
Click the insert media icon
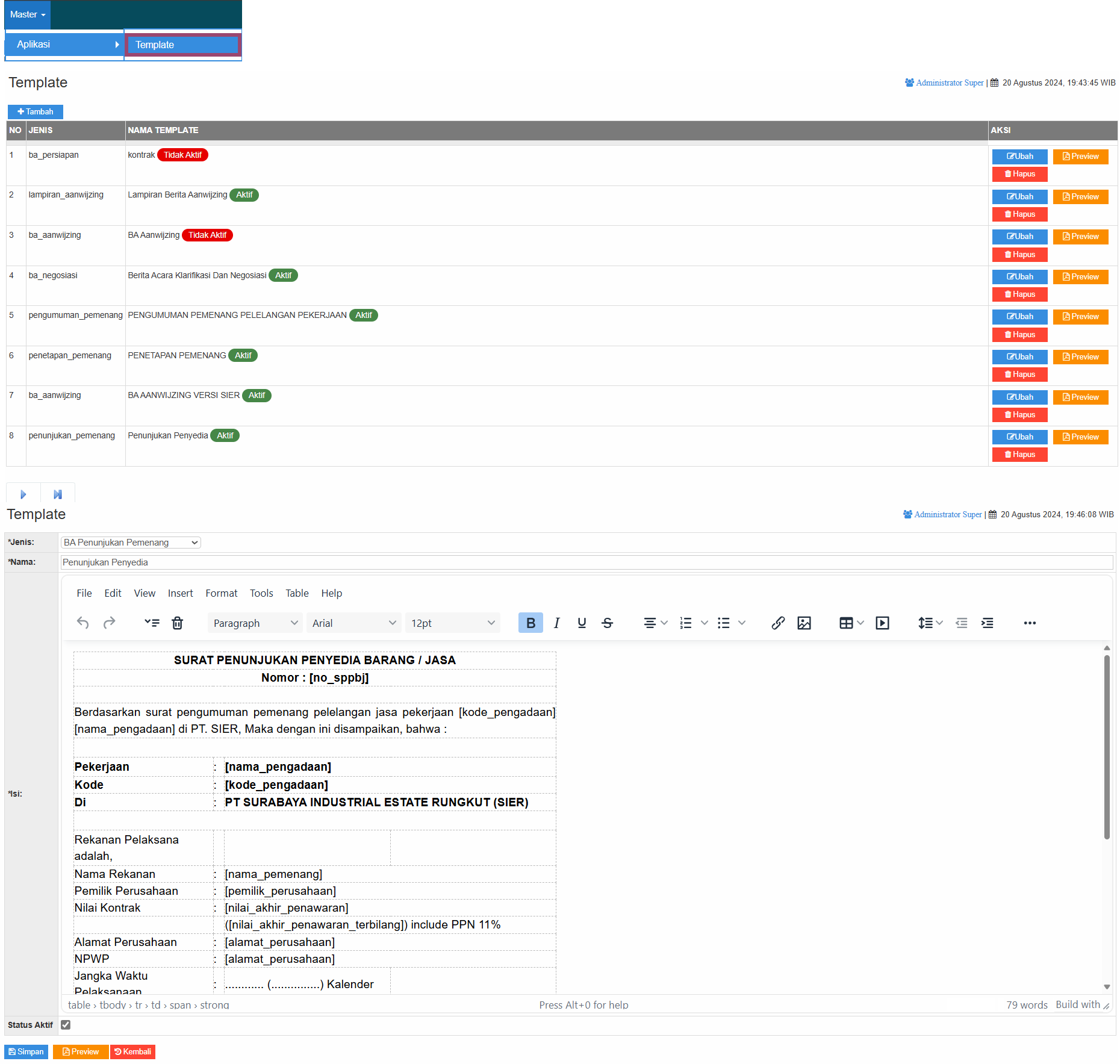[882, 623]
